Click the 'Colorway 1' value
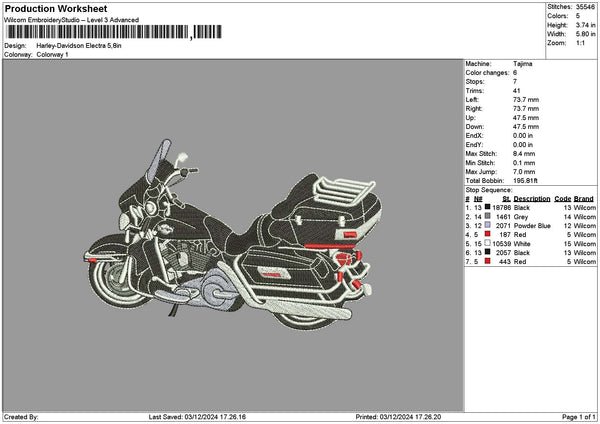 [52, 54]
